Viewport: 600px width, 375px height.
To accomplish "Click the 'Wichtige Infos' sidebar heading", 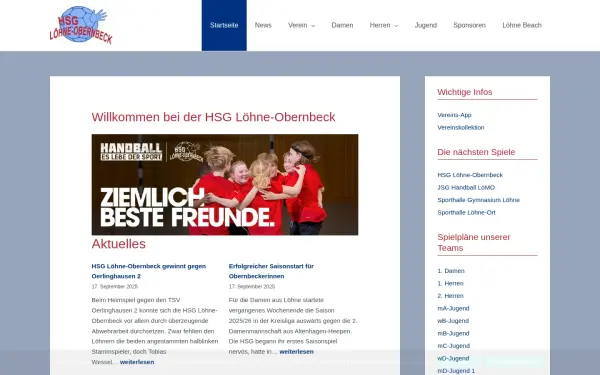I will tap(465, 92).
